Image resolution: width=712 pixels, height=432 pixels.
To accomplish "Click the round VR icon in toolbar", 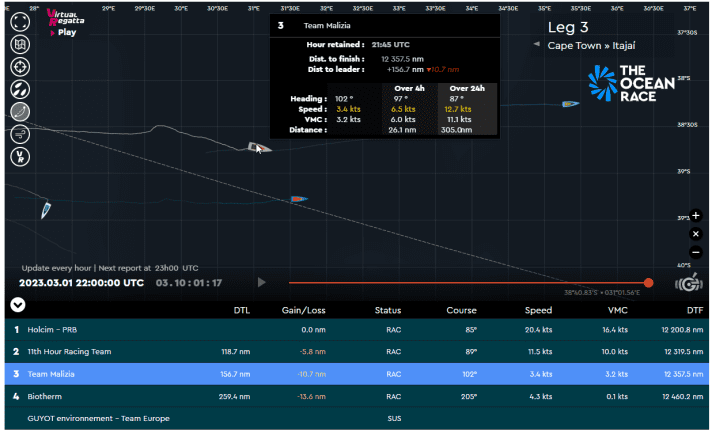I will (x=19, y=156).
